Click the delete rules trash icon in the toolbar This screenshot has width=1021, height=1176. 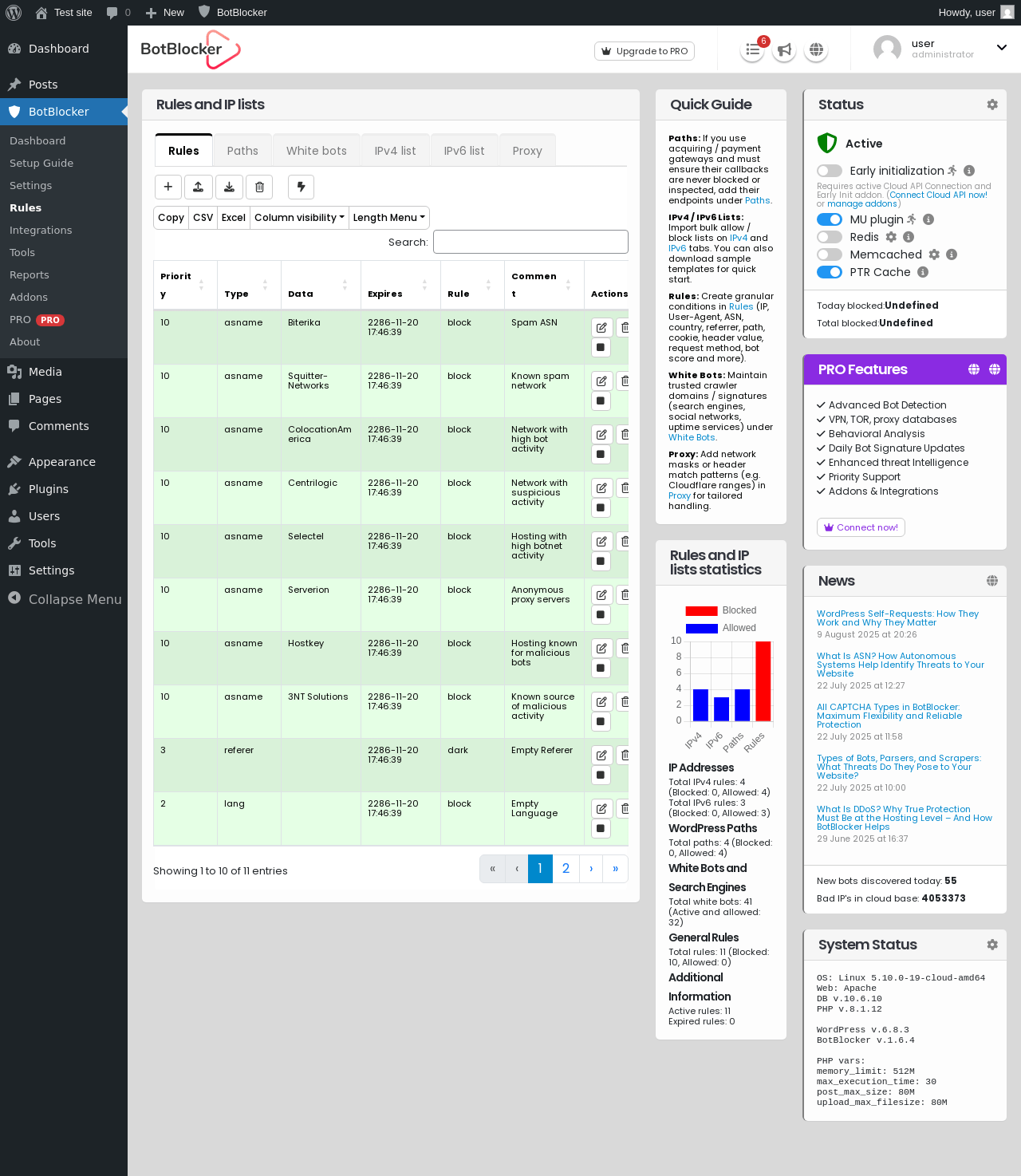click(259, 187)
